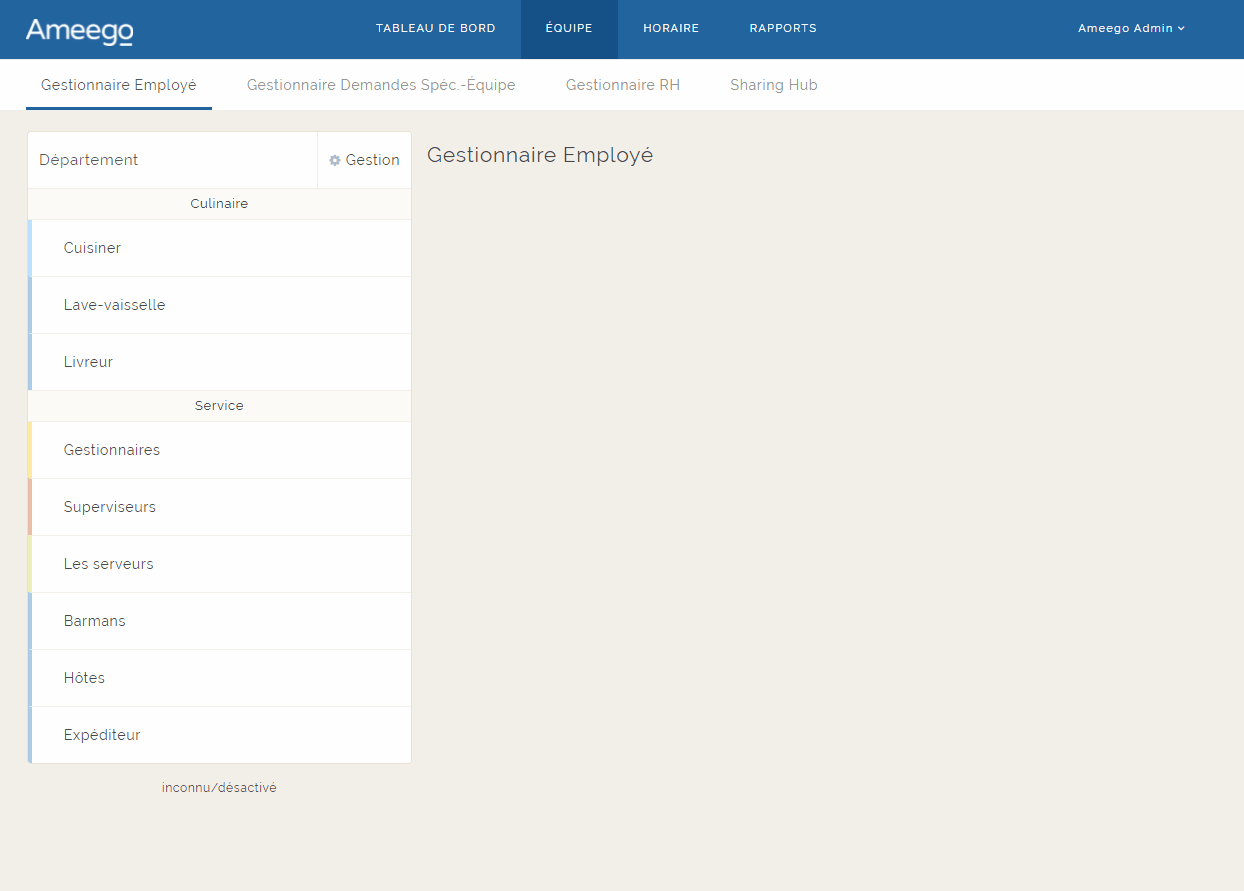Open the Sharing Hub tab
This screenshot has width=1244, height=891.
[773, 85]
